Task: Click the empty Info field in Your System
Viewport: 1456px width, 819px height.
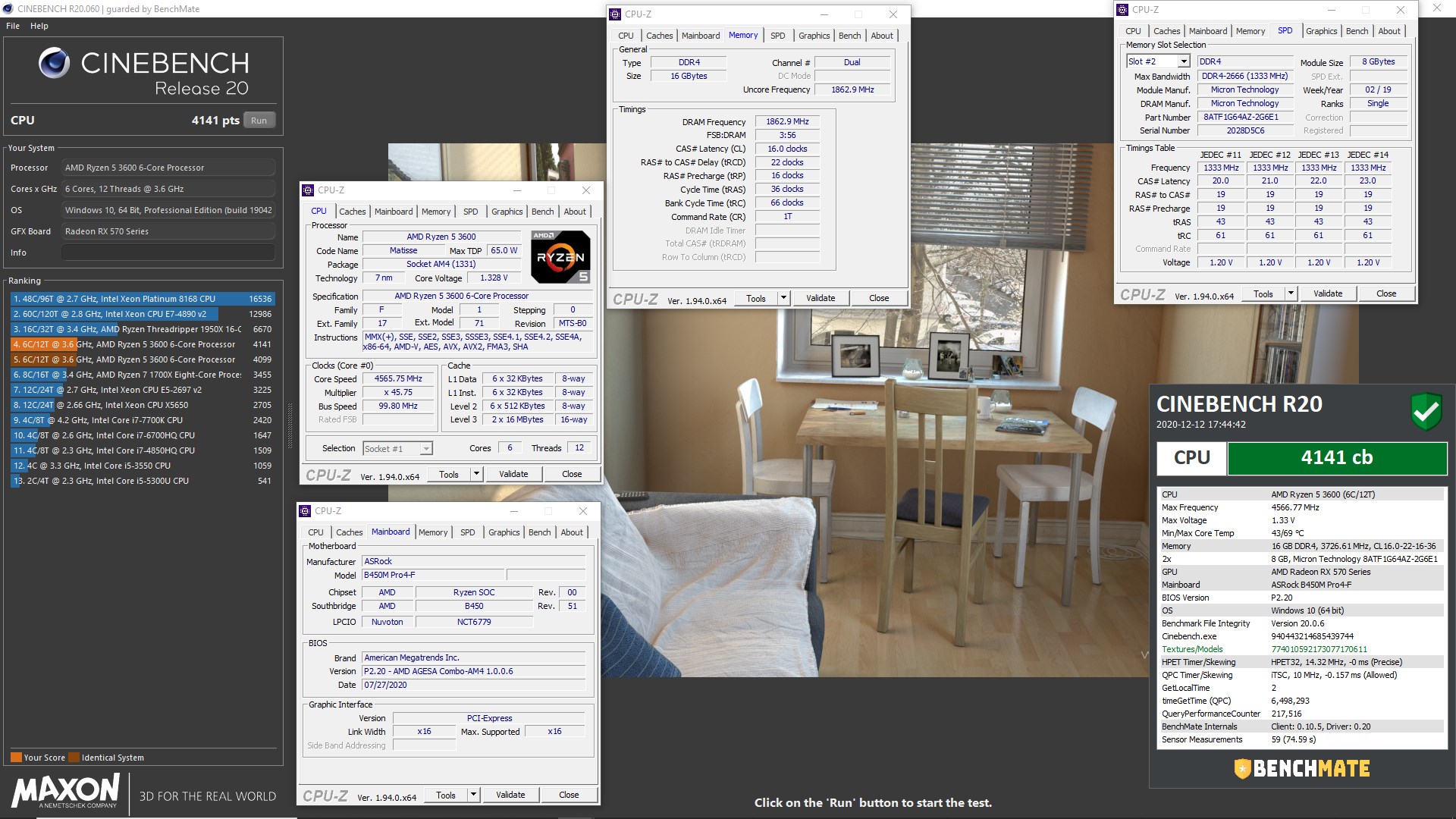Action: (168, 253)
